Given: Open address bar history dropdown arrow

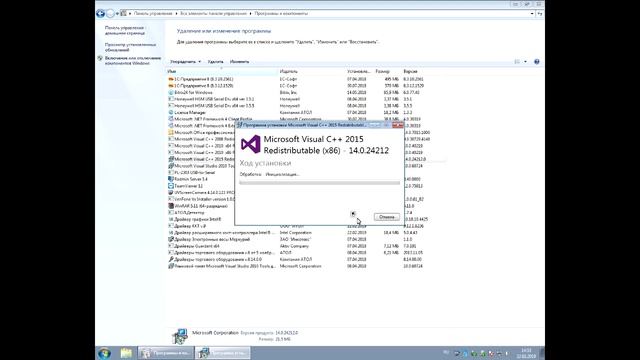Looking at the screenshot, I should pyautogui.click(x=532, y=13).
